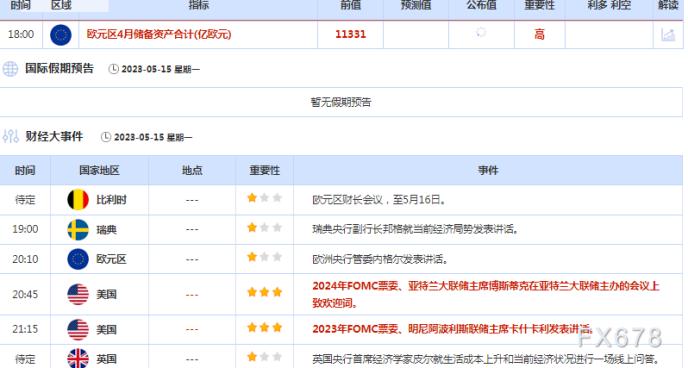Click the 利多 利空 column header

[x=609, y=5]
